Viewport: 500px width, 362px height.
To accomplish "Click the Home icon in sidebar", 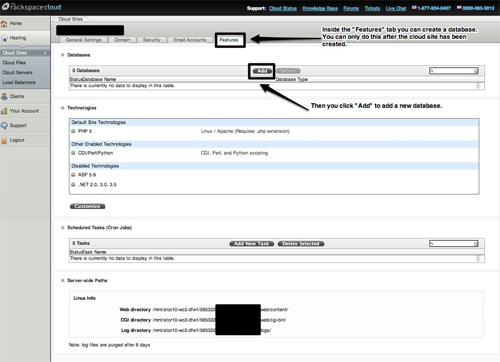I will (4, 24).
